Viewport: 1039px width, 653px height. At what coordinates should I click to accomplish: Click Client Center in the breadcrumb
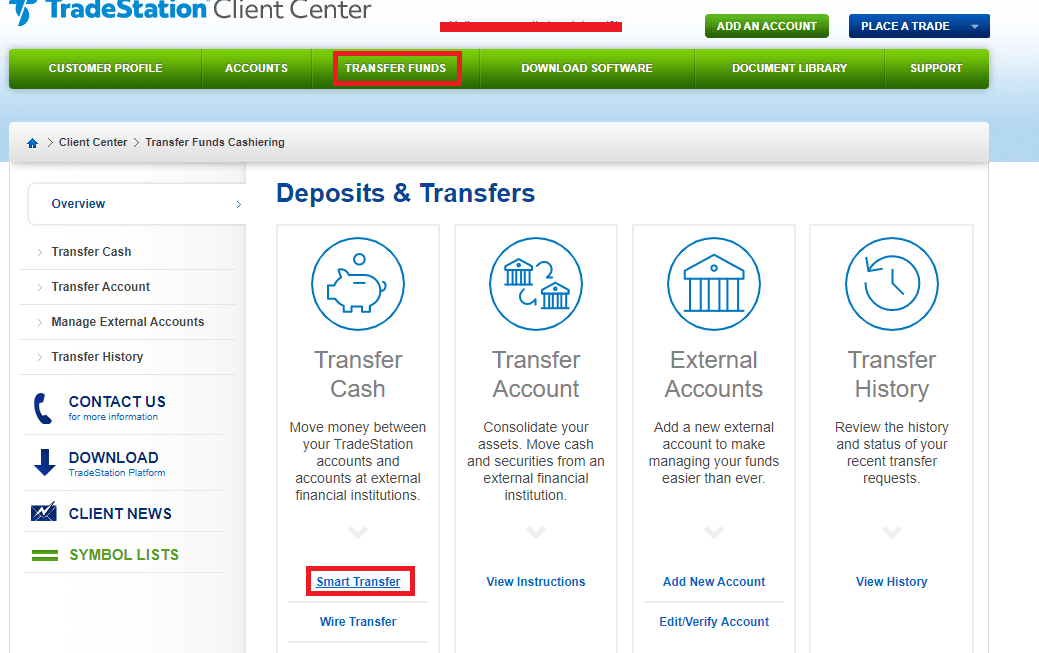click(93, 143)
